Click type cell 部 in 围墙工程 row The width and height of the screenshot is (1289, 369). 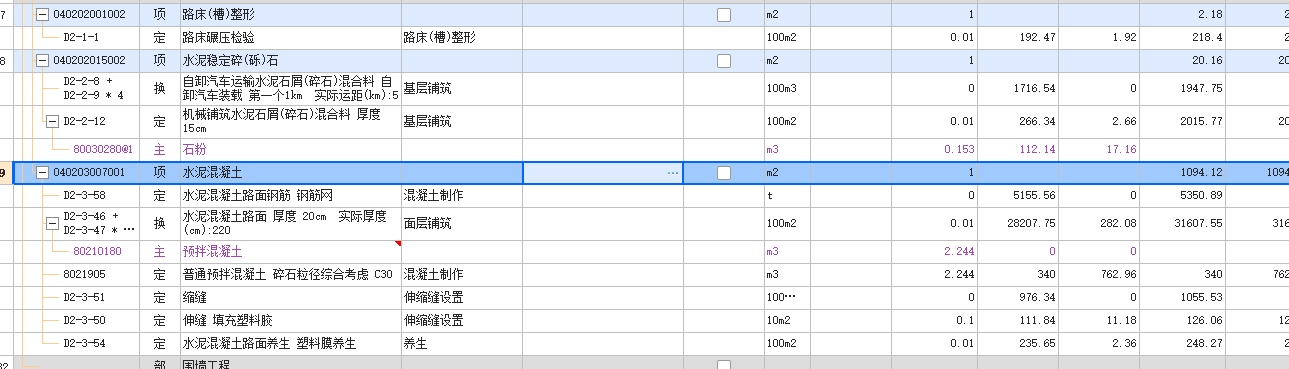(x=159, y=365)
